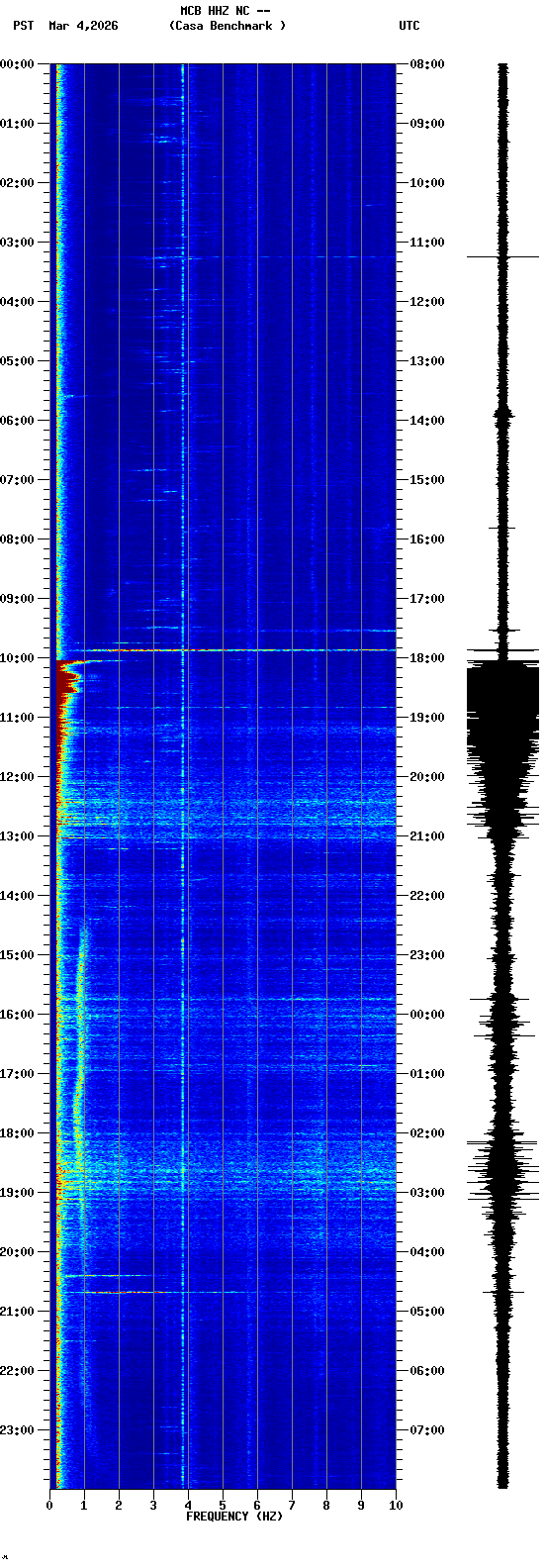Click the PST "03:00" time label
Viewport: 546px width, 1568px height.
17,243
